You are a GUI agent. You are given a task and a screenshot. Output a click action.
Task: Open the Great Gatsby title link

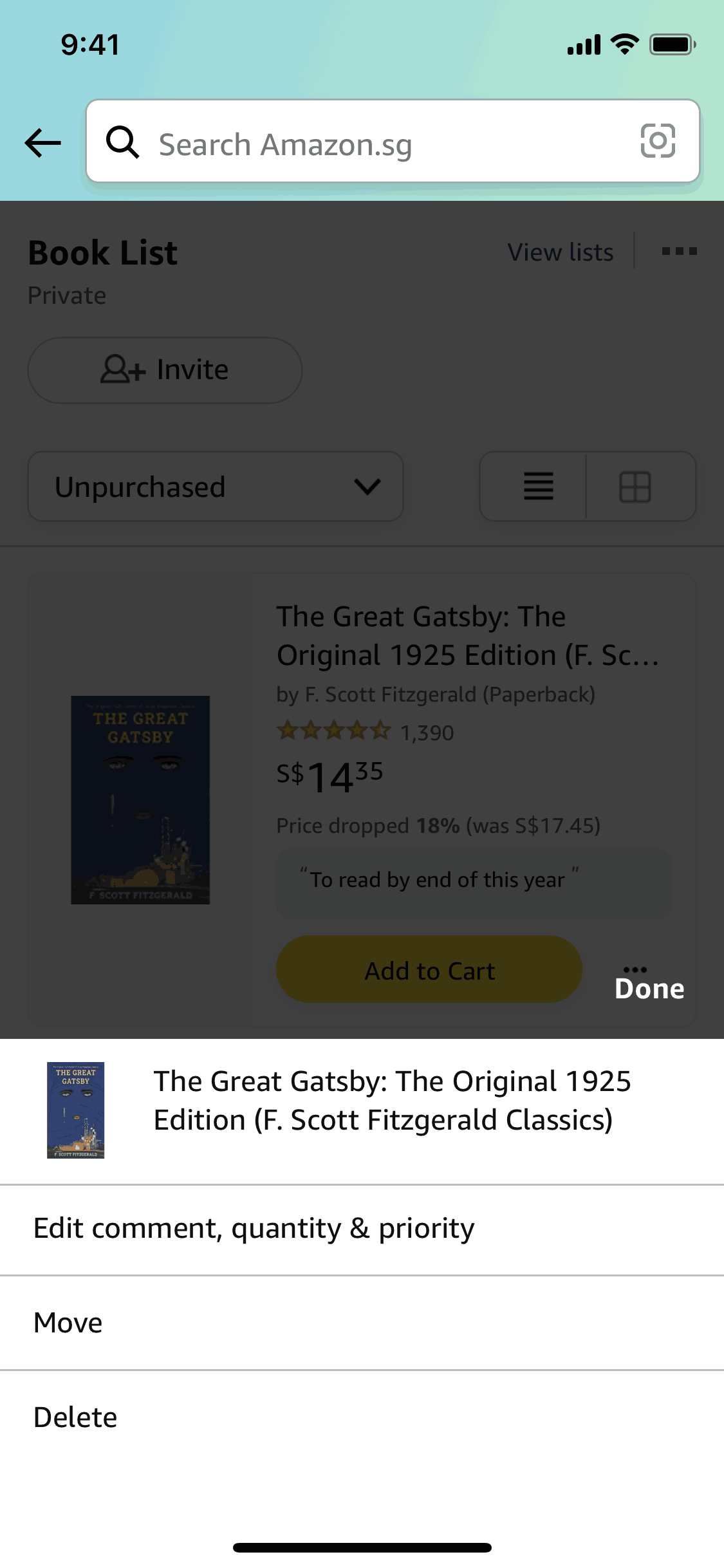pyautogui.click(x=467, y=635)
